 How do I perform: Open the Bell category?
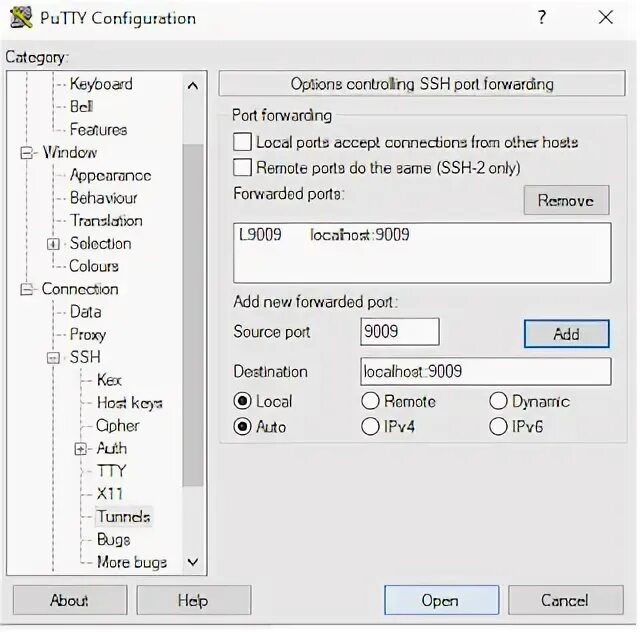pos(81,107)
